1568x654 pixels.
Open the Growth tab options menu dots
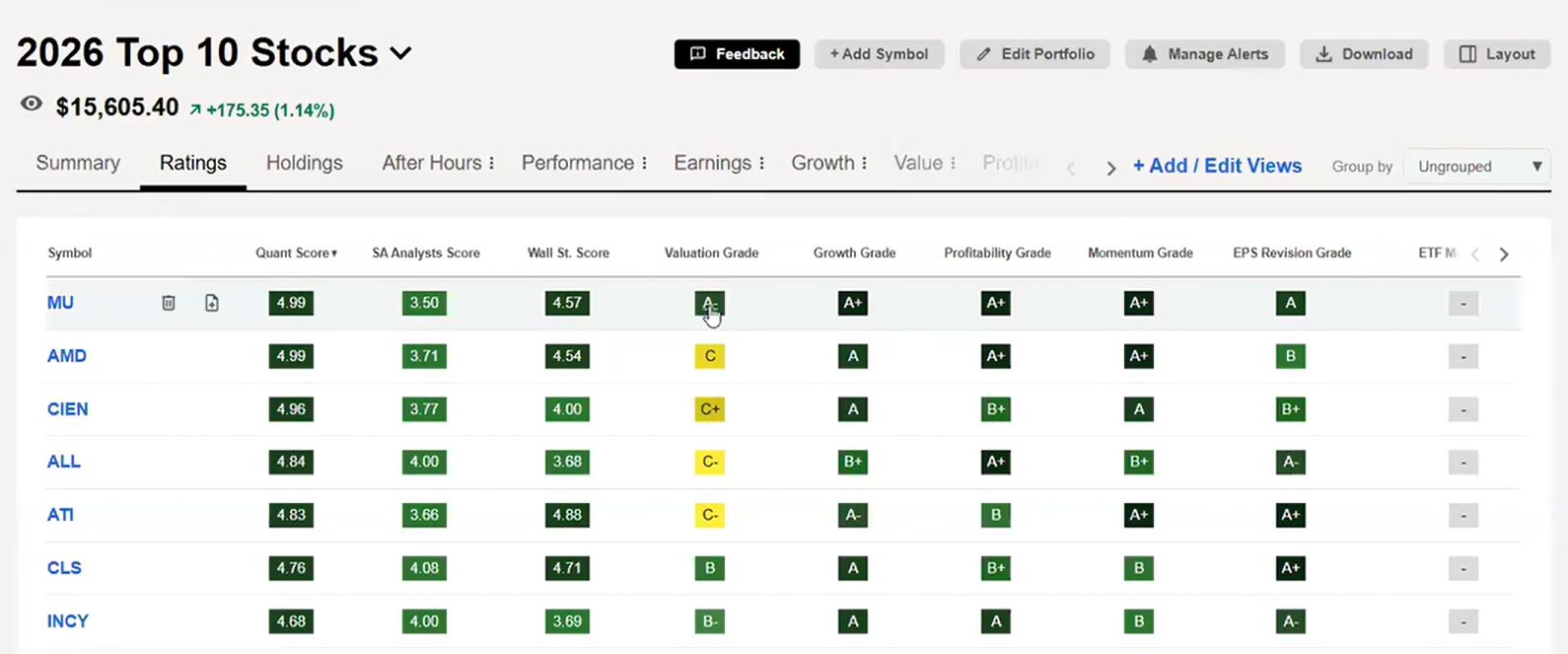[864, 164]
